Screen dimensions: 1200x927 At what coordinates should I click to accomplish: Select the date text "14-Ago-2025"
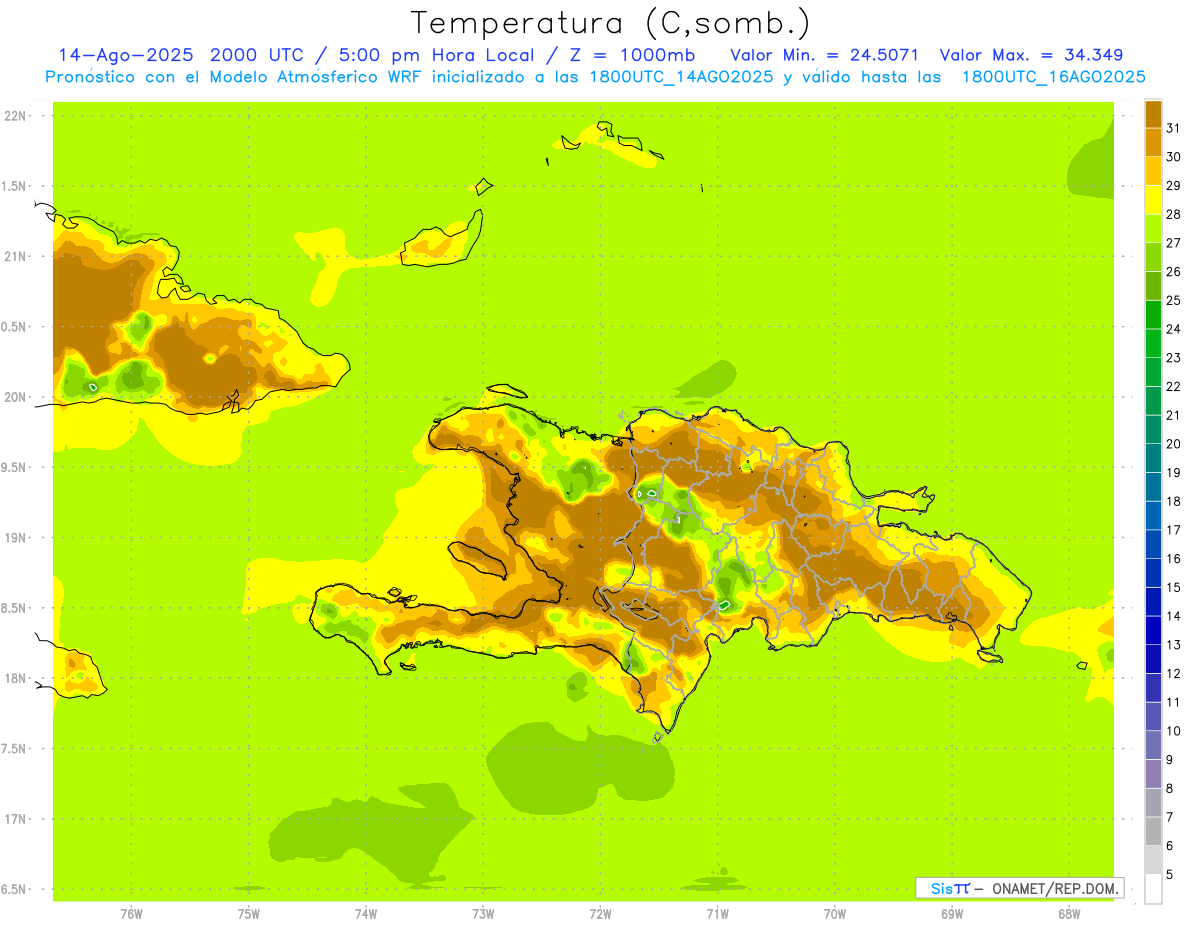[126, 55]
